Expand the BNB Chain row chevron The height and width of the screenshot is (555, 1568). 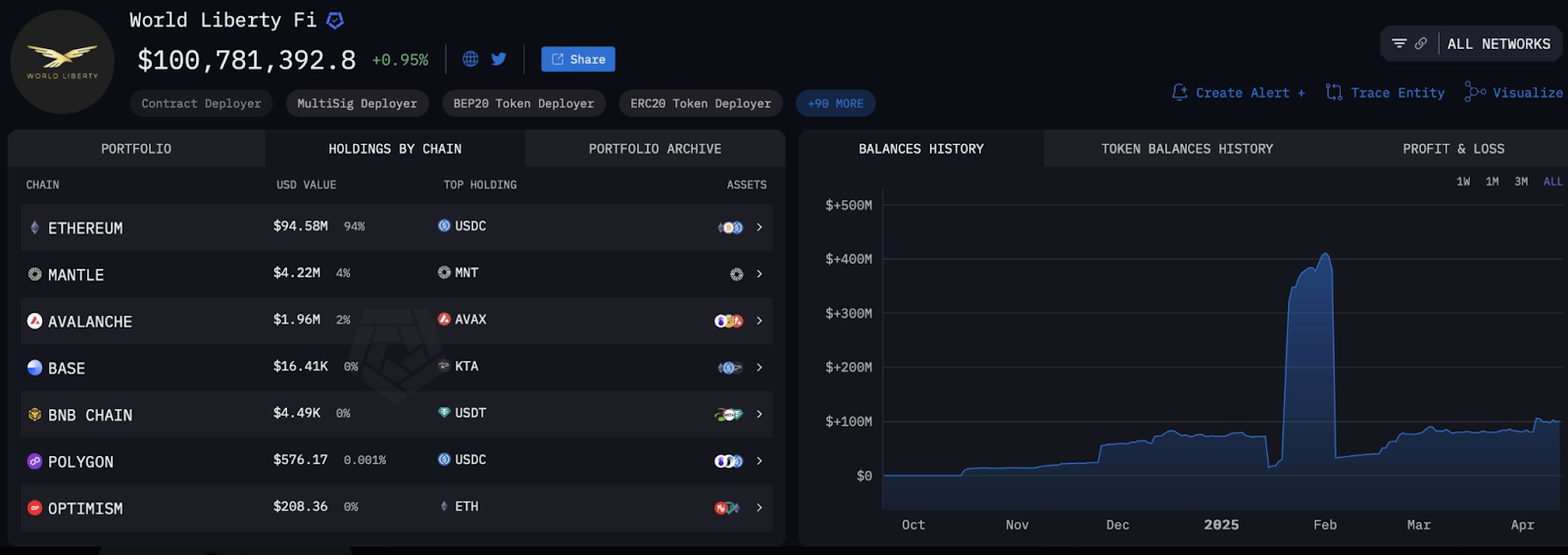759,415
